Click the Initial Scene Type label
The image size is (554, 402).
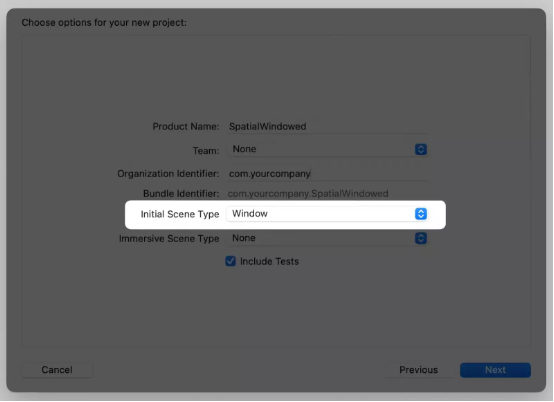pos(180,214)
